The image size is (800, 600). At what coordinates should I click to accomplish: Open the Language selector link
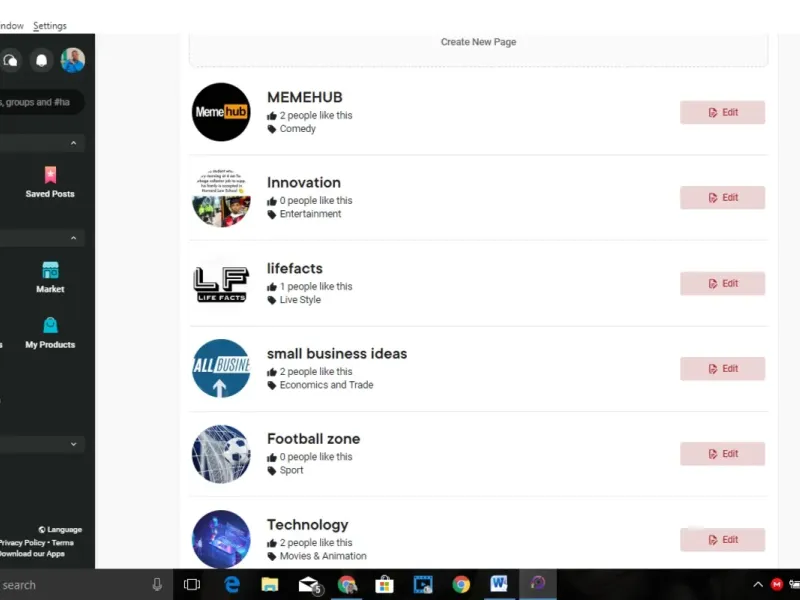pos(60,530)
